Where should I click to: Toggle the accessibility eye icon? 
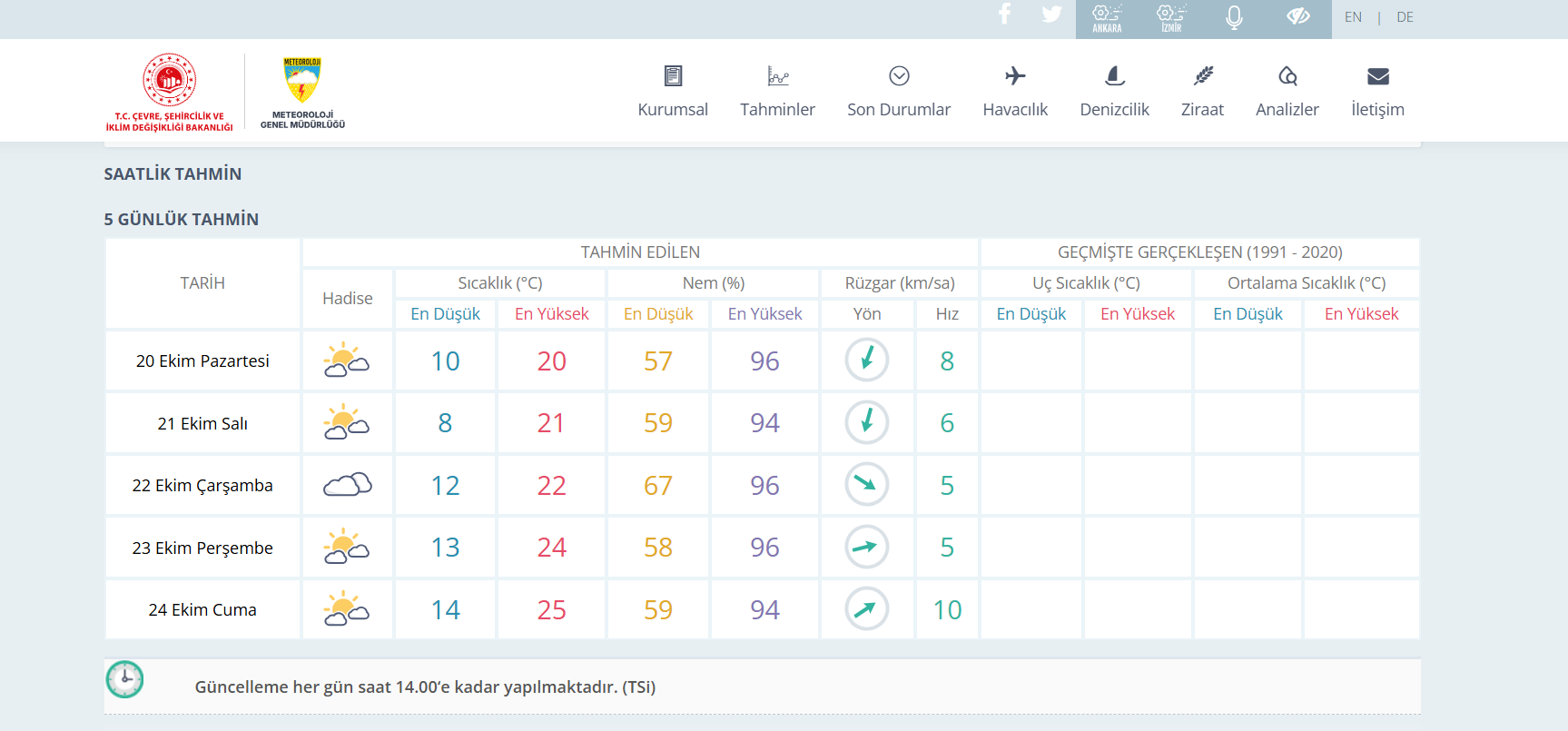point(1298,16)
